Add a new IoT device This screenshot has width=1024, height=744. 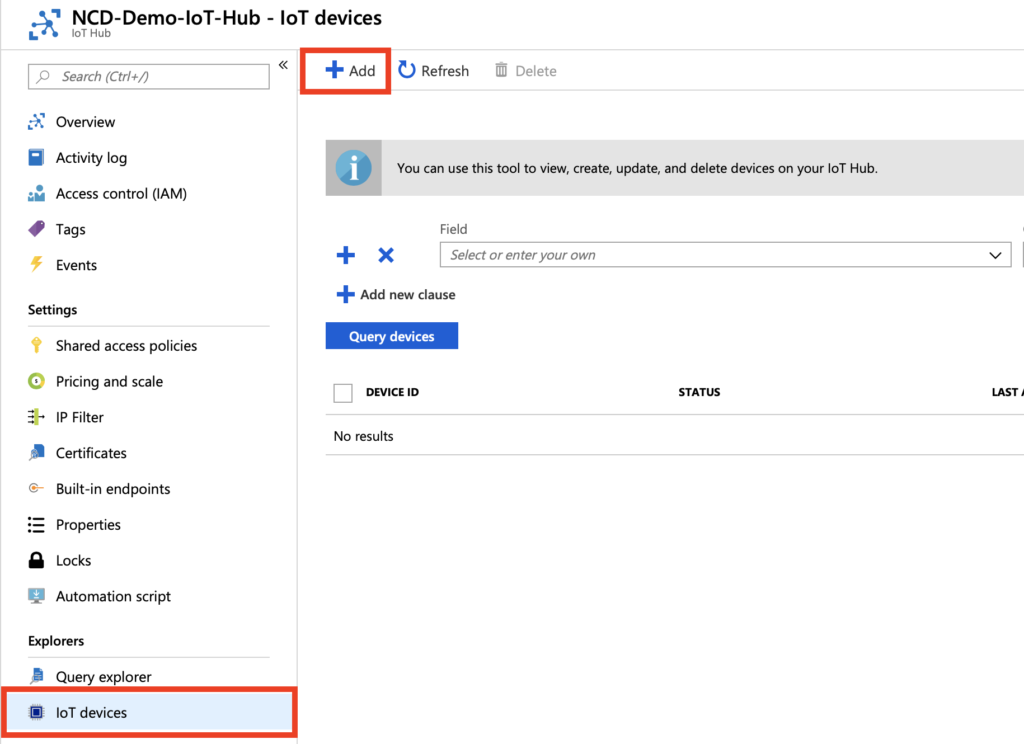pyautogui.click(x=350, y=71)
